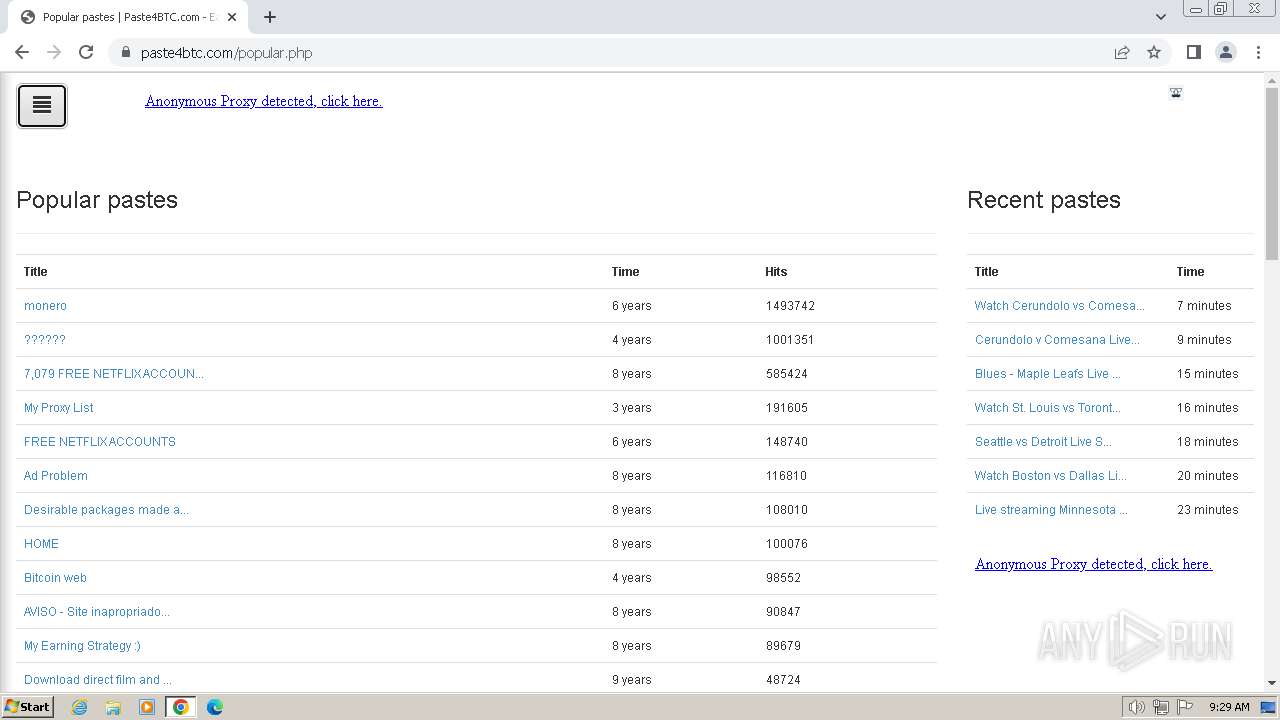The width and height of the screenshot is (1280, 720).
Task: Open the monero paste
Action: (x=45, y=306)
